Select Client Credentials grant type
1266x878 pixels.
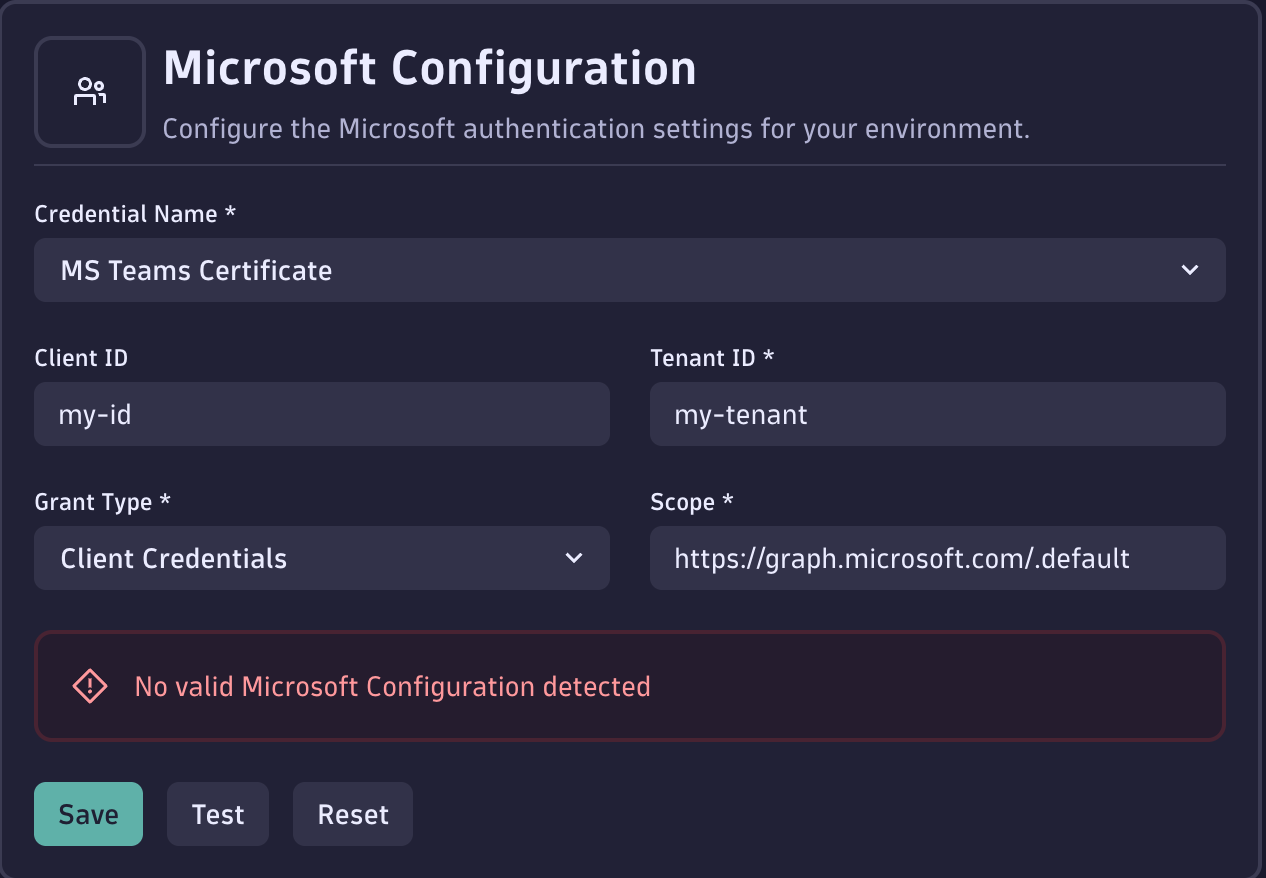[x=322, y=558]
